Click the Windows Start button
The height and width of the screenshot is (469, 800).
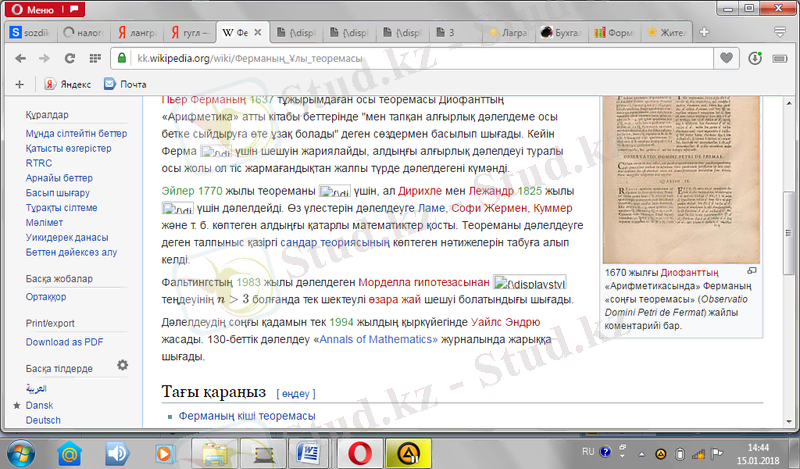(x=22, y=453)
